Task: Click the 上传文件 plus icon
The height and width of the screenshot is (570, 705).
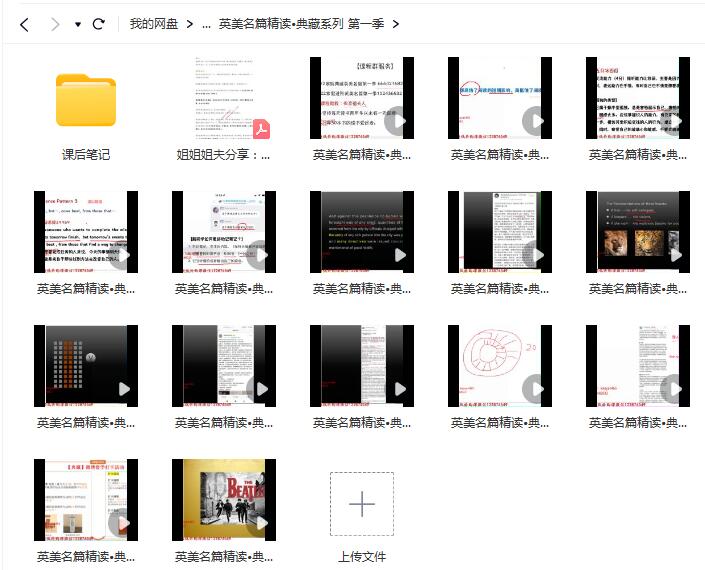Action: (x=362, y=504)
